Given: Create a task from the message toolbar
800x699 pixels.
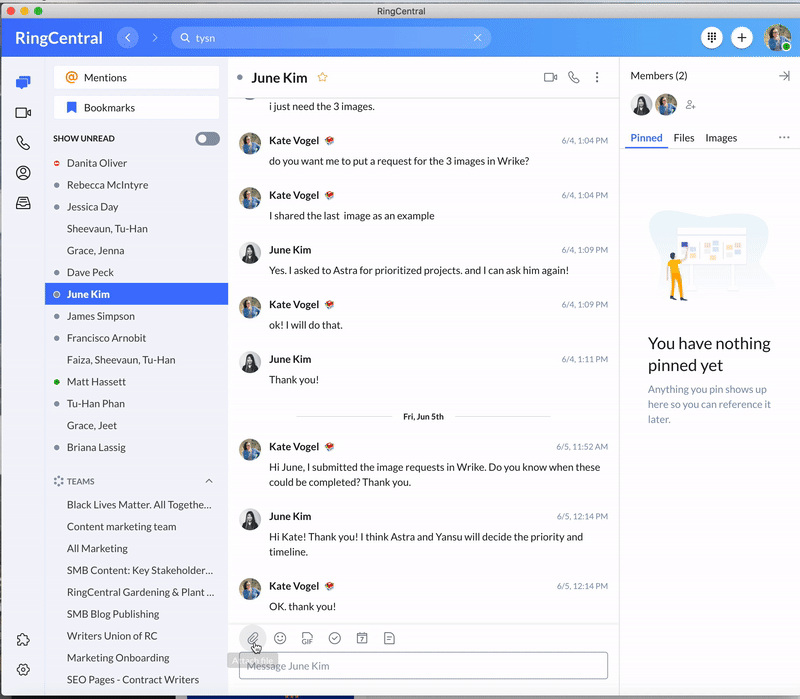Looking at the screenshot, I should 335,637.
